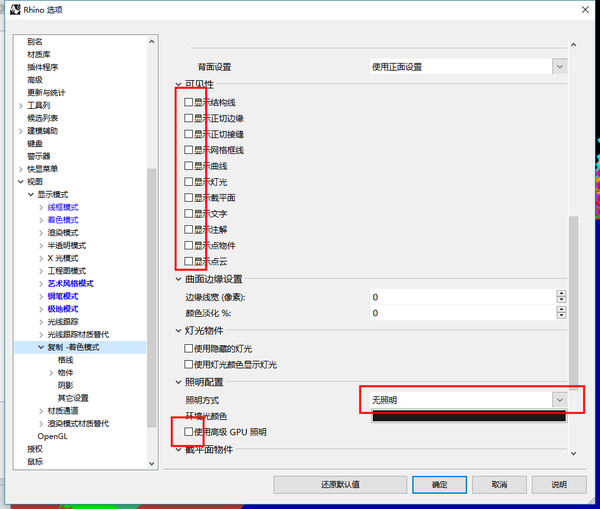Viewport: 600px width, 509px height.
Task: Click the tree panel scroll-down arrow
Action: (152, 463)
